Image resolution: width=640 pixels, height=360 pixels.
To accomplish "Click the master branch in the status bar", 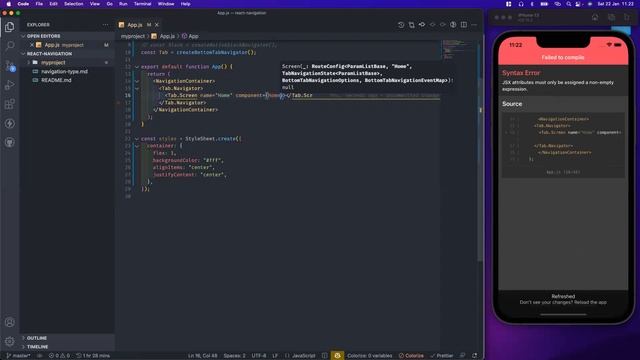I will [x=18, y=356].
